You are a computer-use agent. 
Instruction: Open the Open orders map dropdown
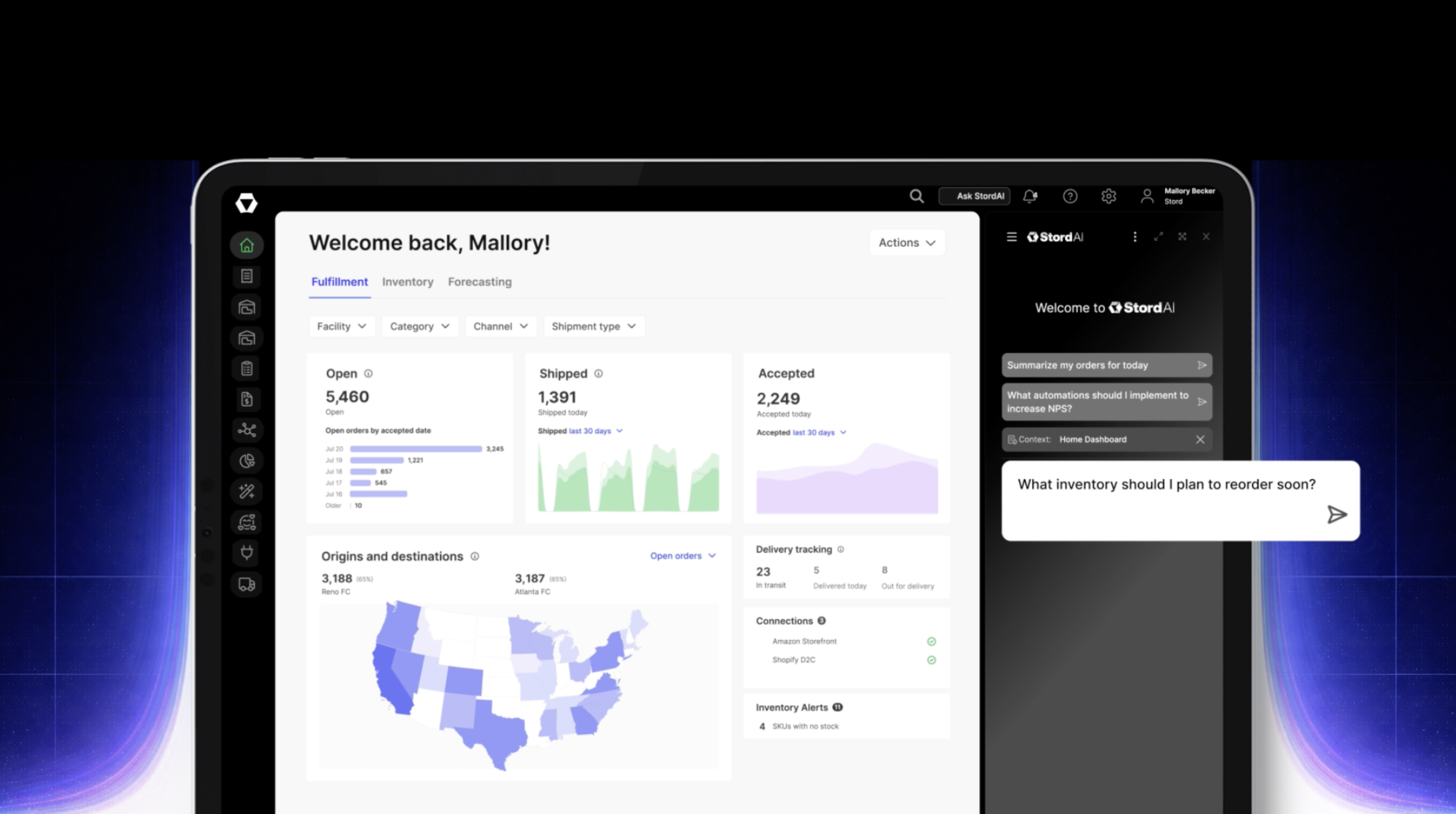pos(682,556)
